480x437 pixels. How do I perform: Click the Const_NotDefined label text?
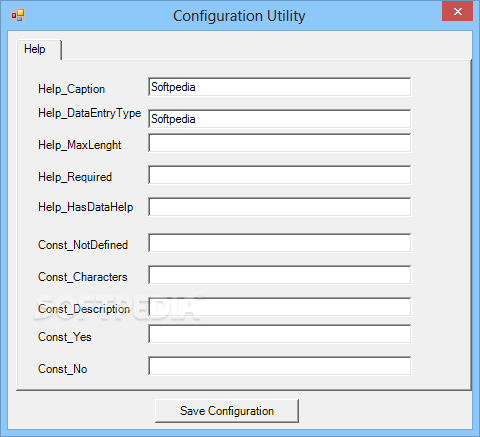[83, 245]
